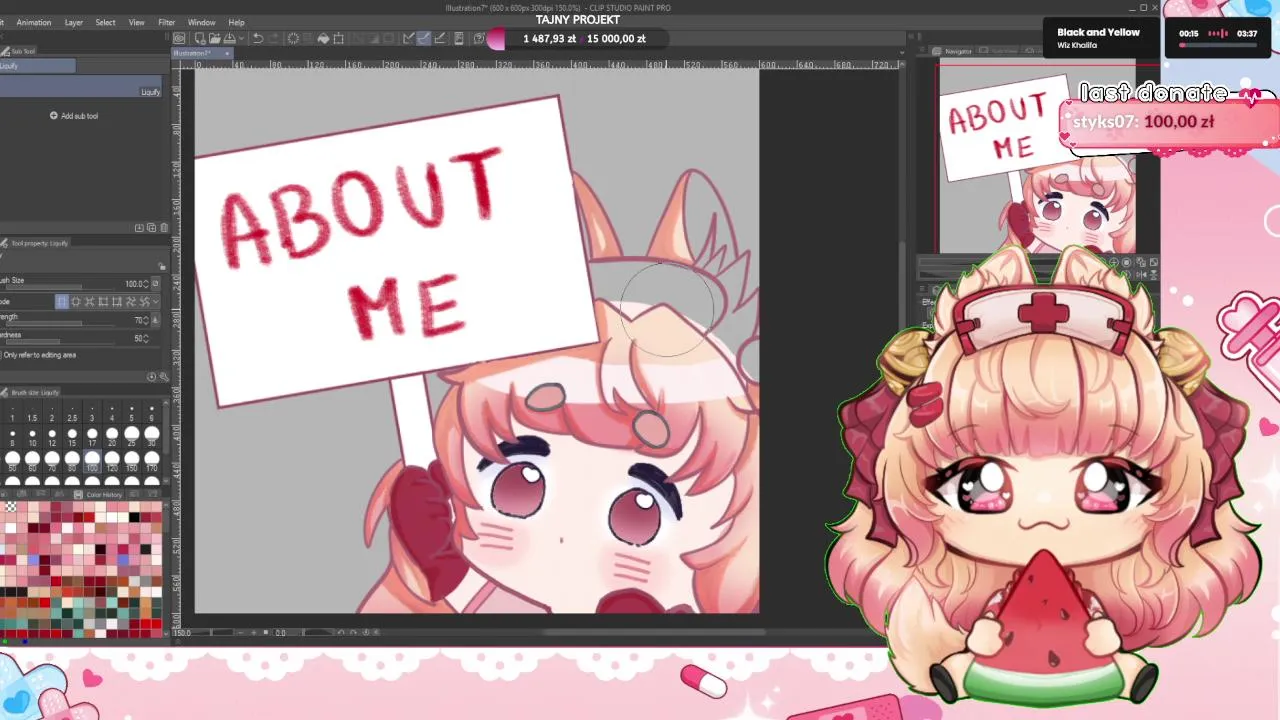Select brush size preset 100
The image size is (1280, 720).
click(x=92, y=461)
